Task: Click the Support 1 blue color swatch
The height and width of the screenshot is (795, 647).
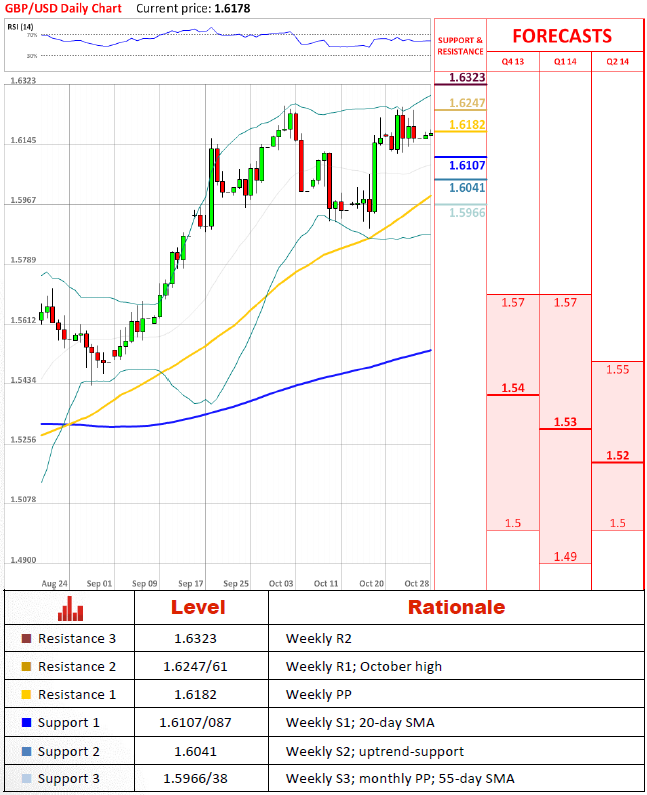Action: 26,722
